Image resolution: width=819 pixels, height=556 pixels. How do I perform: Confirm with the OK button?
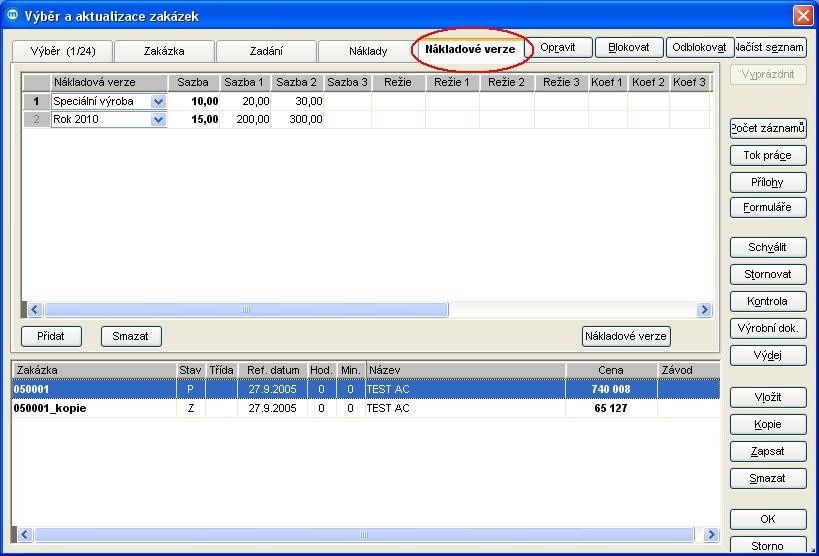[x=768, y=519]
